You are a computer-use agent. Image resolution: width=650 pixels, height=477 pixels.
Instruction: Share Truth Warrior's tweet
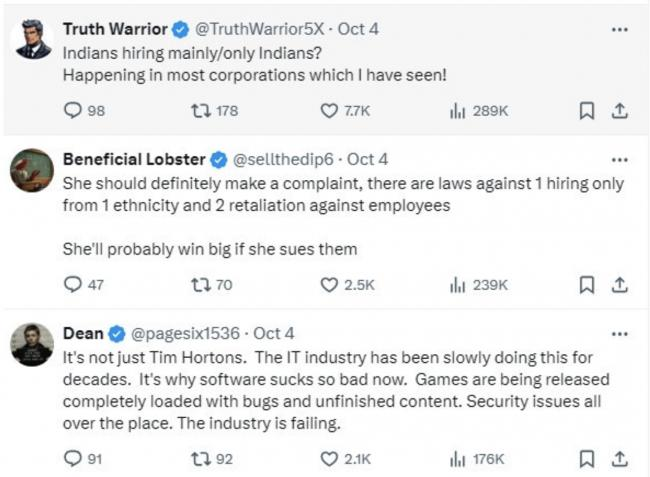coord(619,111)
